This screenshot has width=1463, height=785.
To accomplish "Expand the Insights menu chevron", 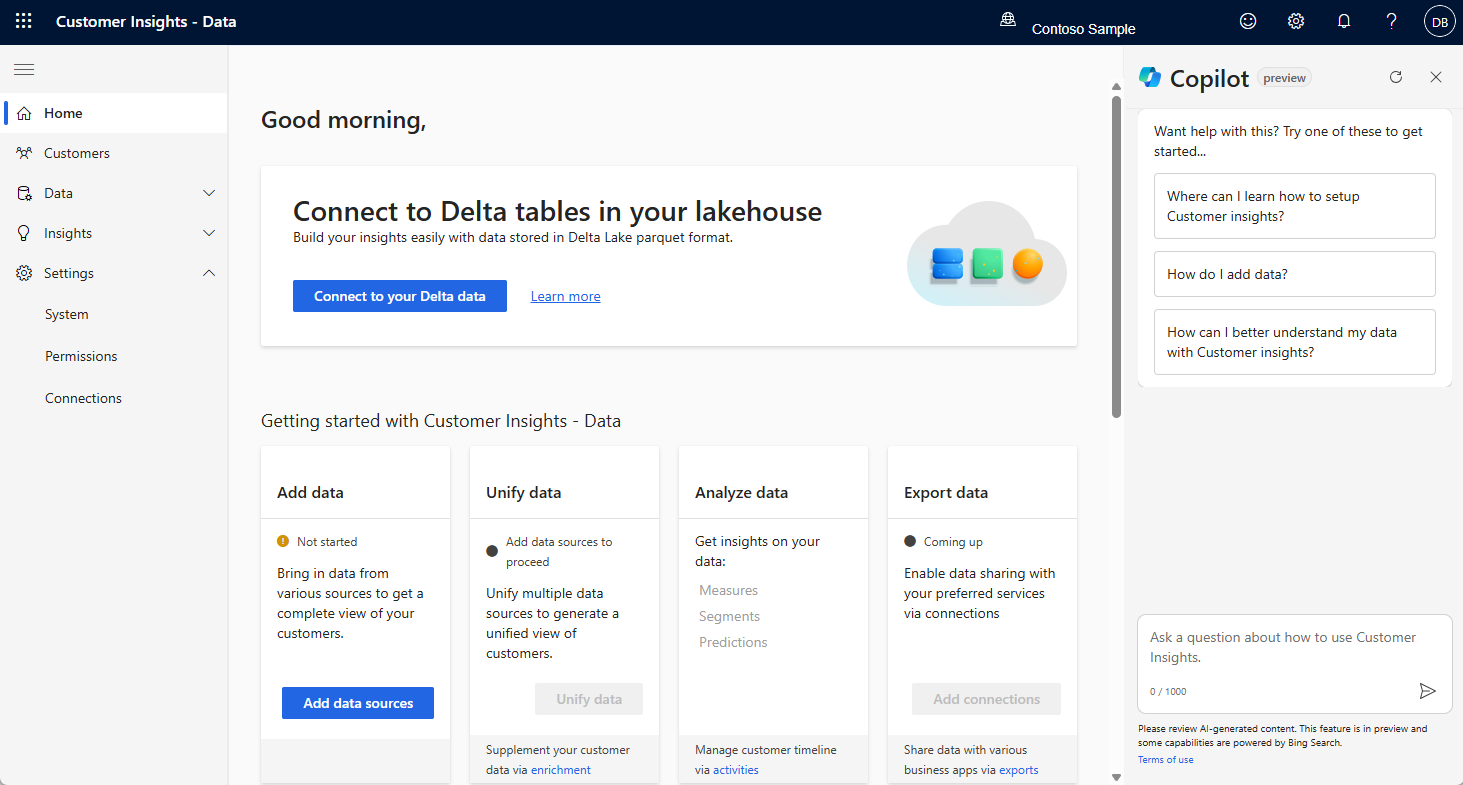I will 209,233.
